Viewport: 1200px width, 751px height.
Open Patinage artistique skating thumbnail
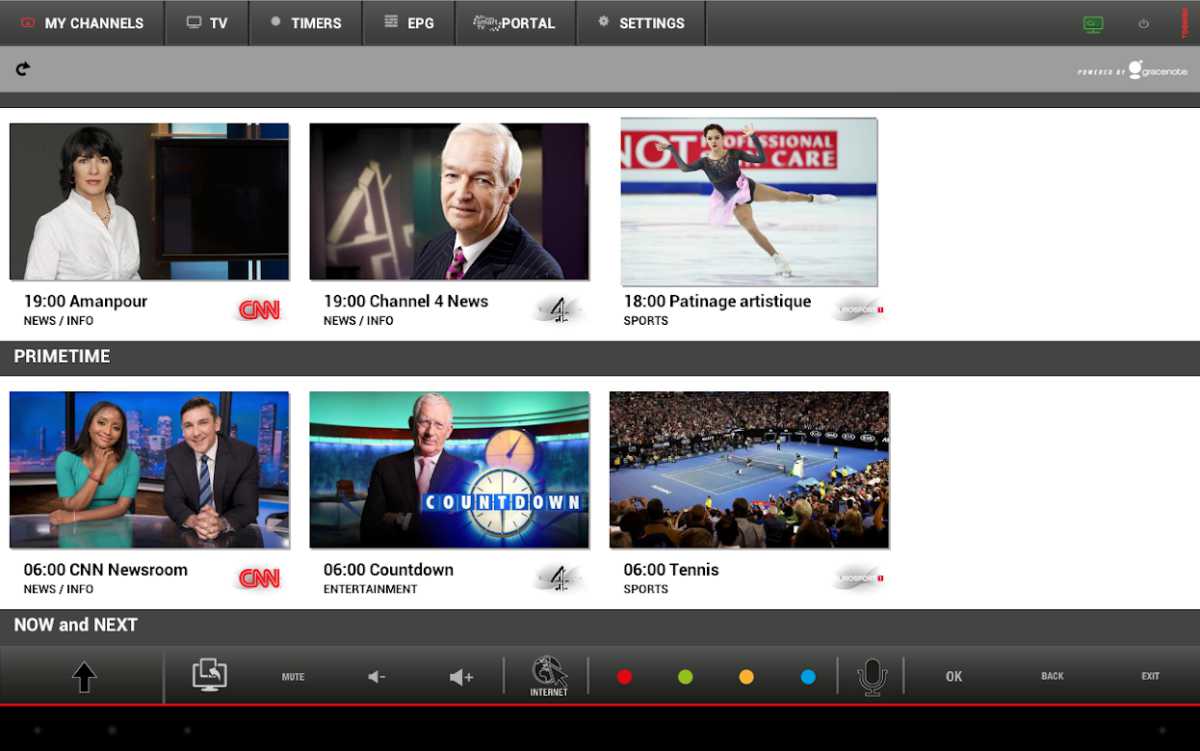749,202
